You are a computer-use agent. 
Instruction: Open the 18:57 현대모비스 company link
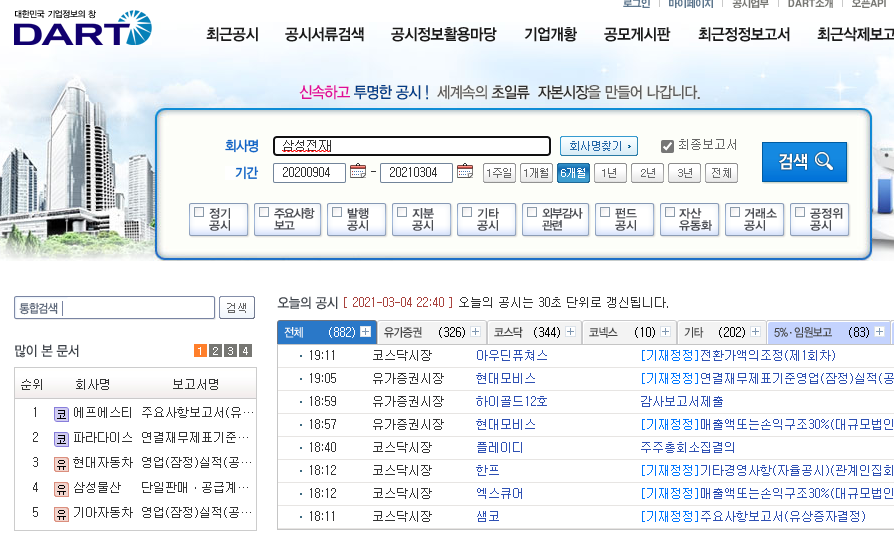(505, 424)
